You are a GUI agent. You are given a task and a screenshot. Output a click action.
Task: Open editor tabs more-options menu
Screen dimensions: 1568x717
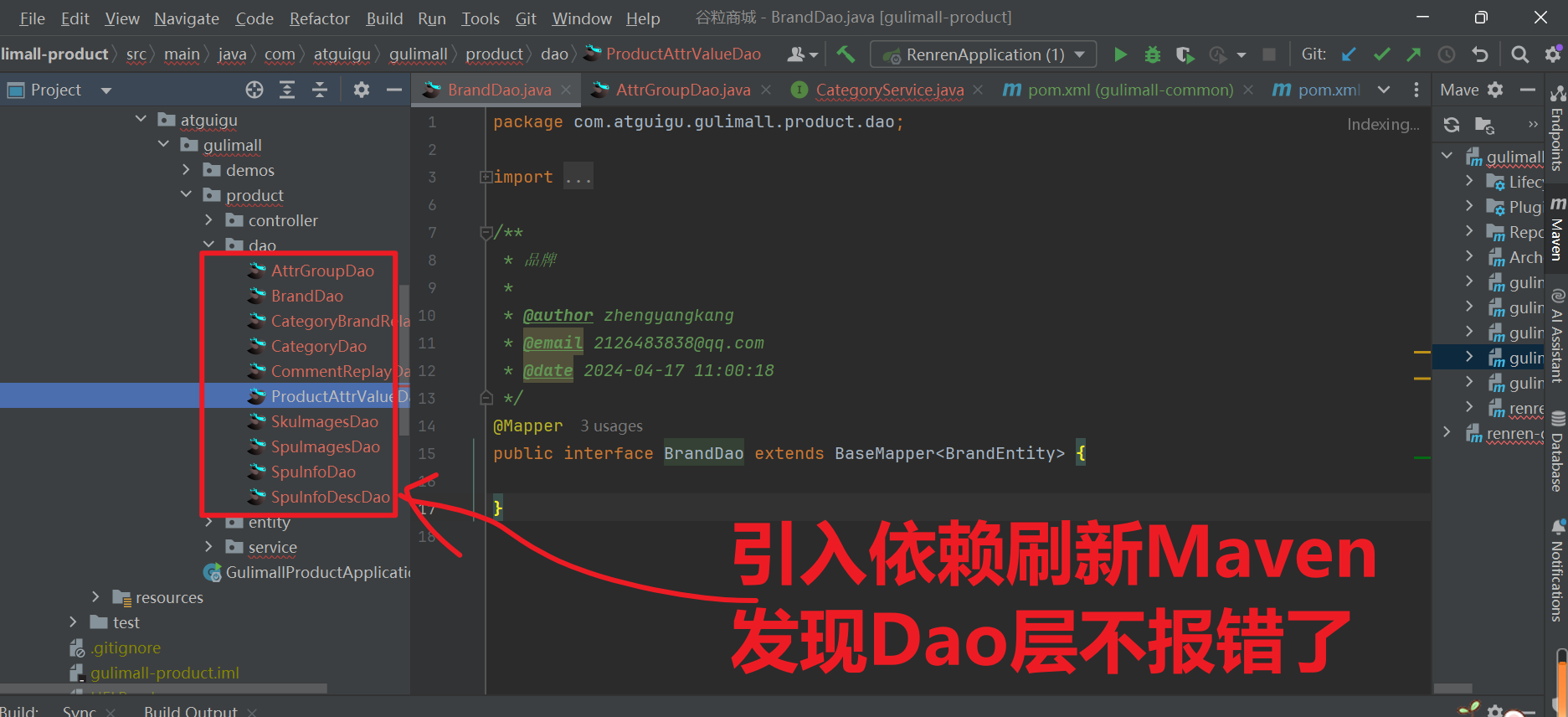pyautogui.click(x=1416, y=90)
